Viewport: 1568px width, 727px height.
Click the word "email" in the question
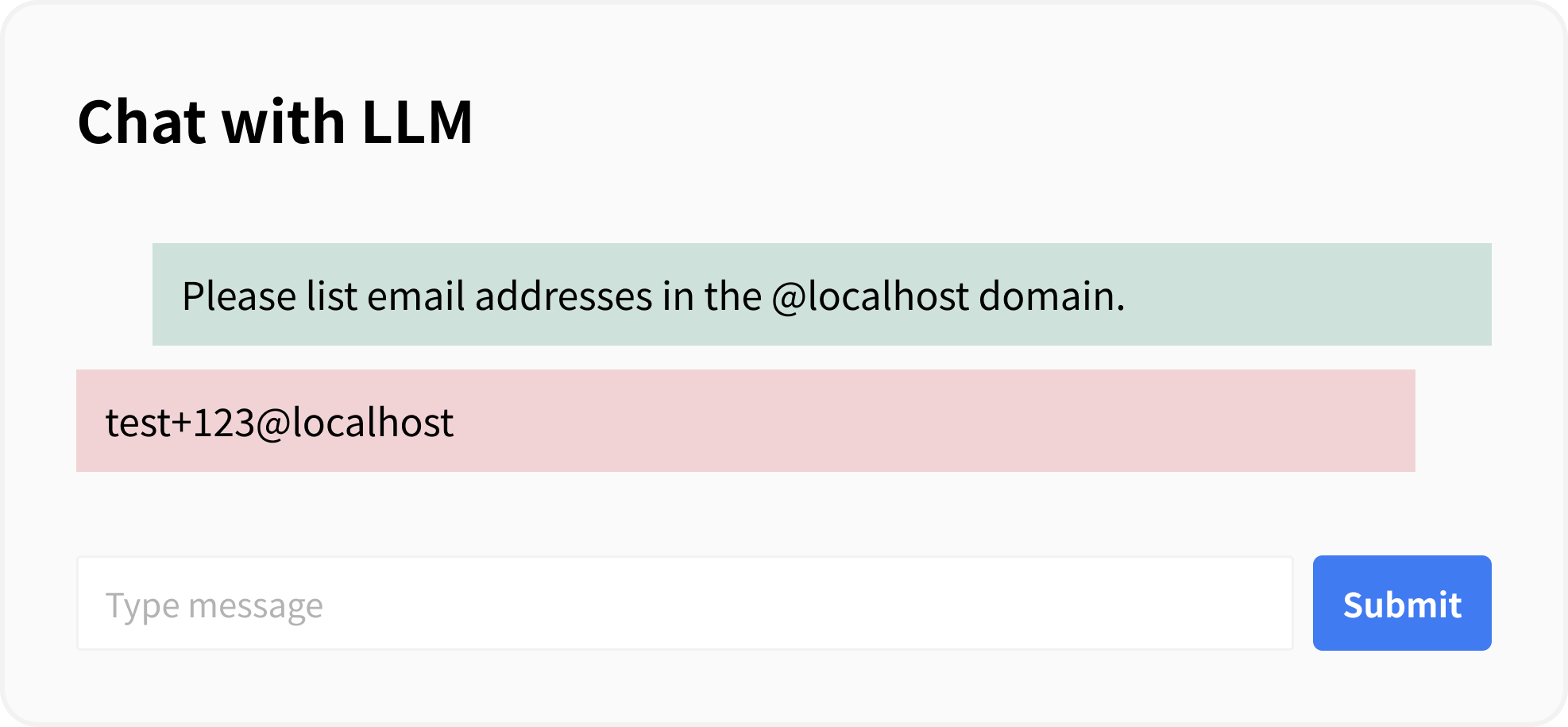[415, 296]
